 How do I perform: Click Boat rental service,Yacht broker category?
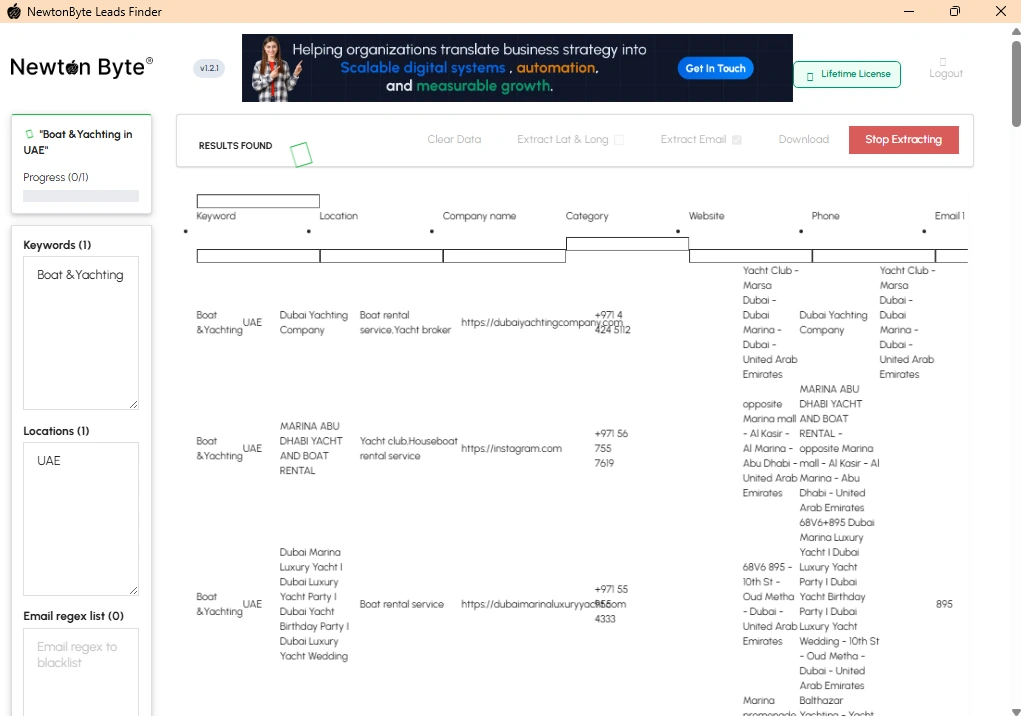pyautogui.click(x=405, y=322)
